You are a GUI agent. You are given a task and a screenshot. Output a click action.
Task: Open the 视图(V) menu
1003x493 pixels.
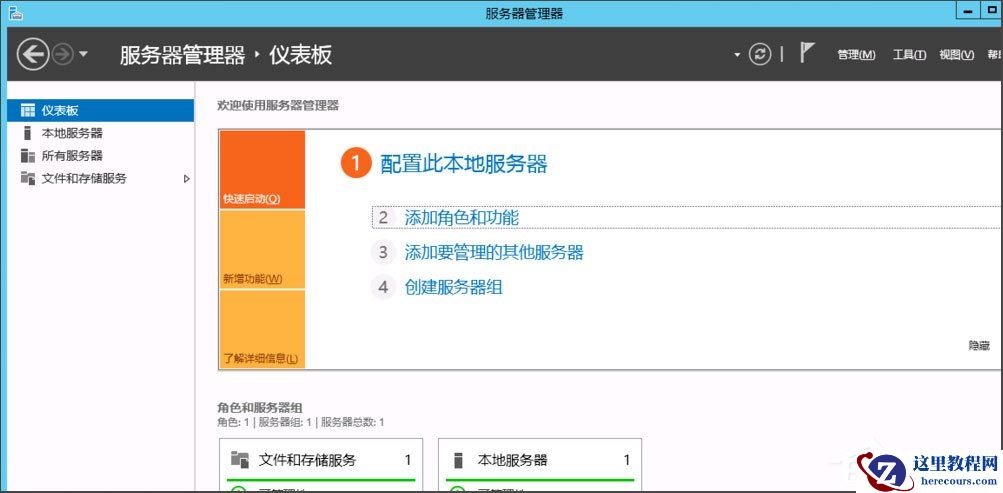[956, 55]
